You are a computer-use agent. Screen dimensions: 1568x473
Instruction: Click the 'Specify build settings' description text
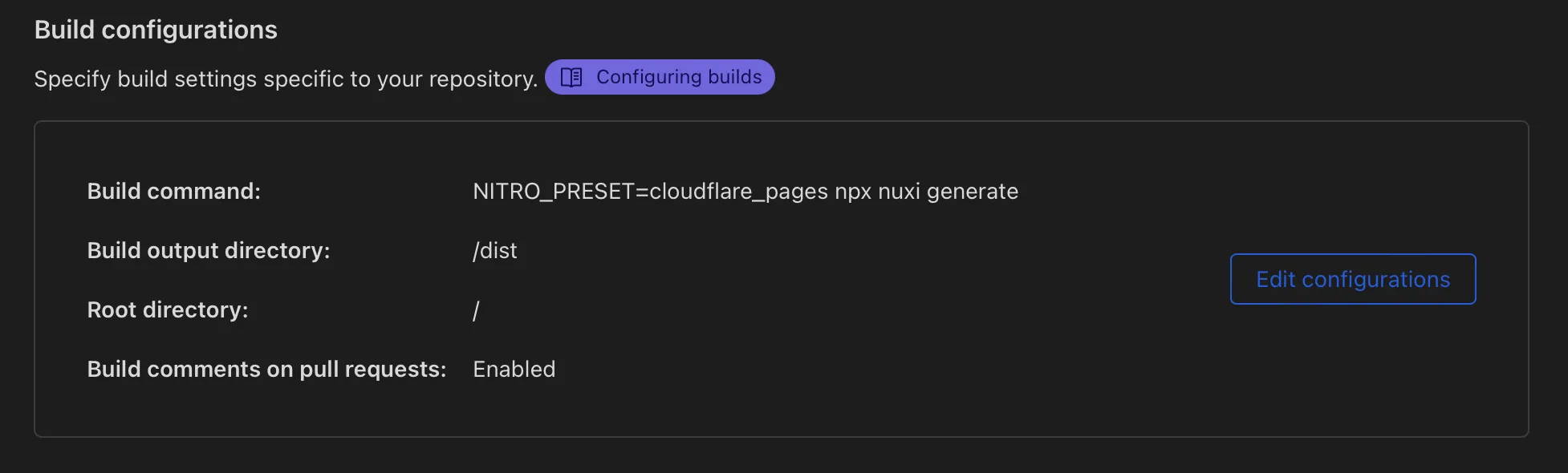coord(285,79)
